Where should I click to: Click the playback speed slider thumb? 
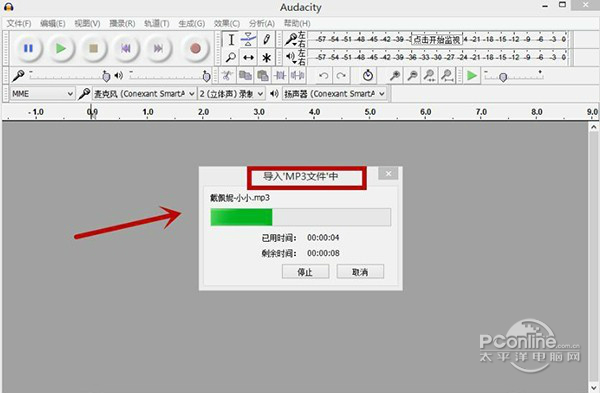coord(503,77)
